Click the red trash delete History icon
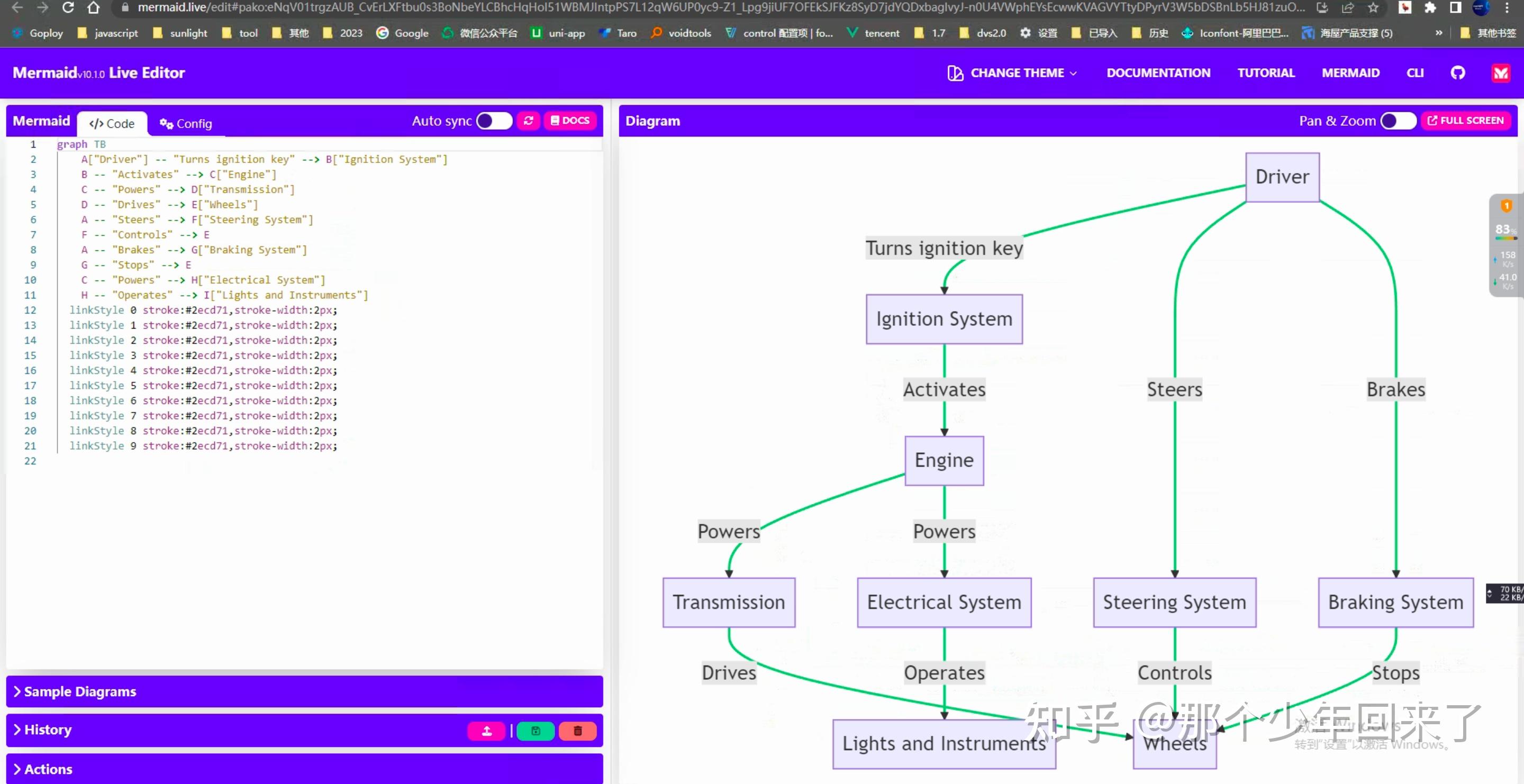 click(577, 731)
